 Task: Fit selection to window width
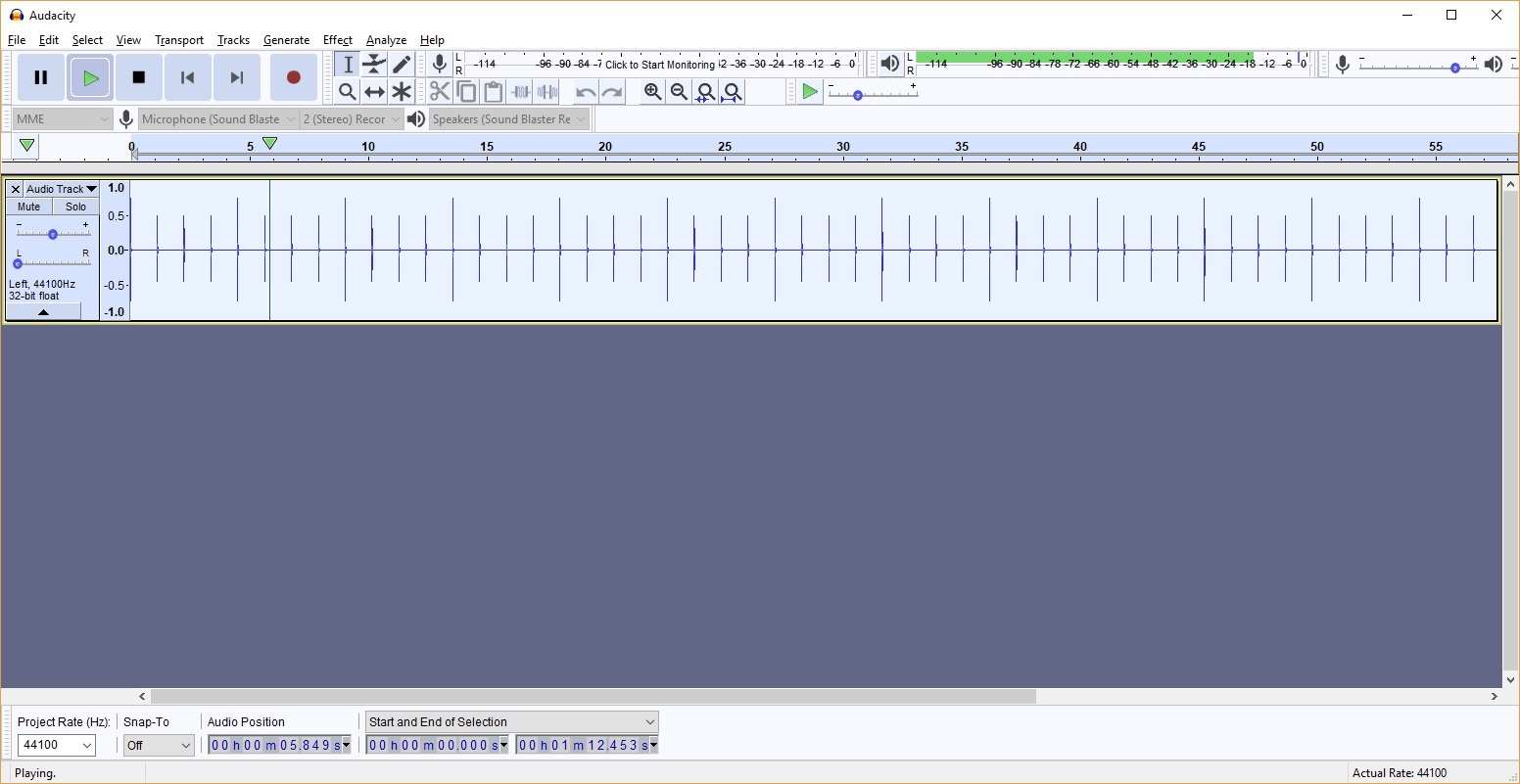point(706,92)
